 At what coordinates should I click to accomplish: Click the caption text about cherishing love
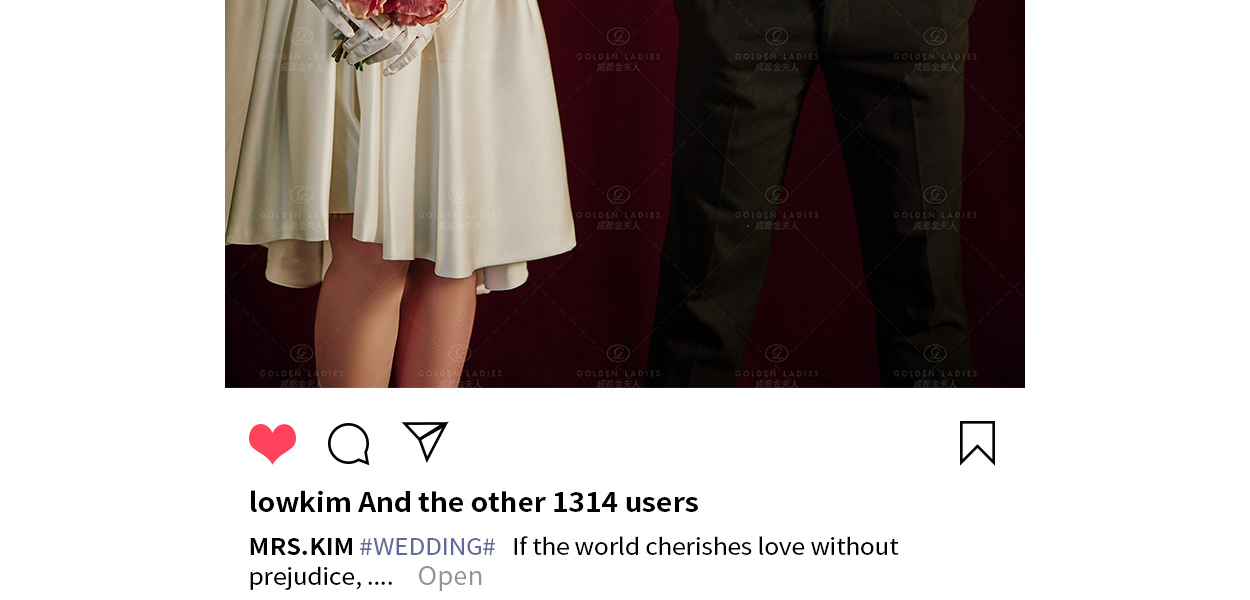(705, 546)
